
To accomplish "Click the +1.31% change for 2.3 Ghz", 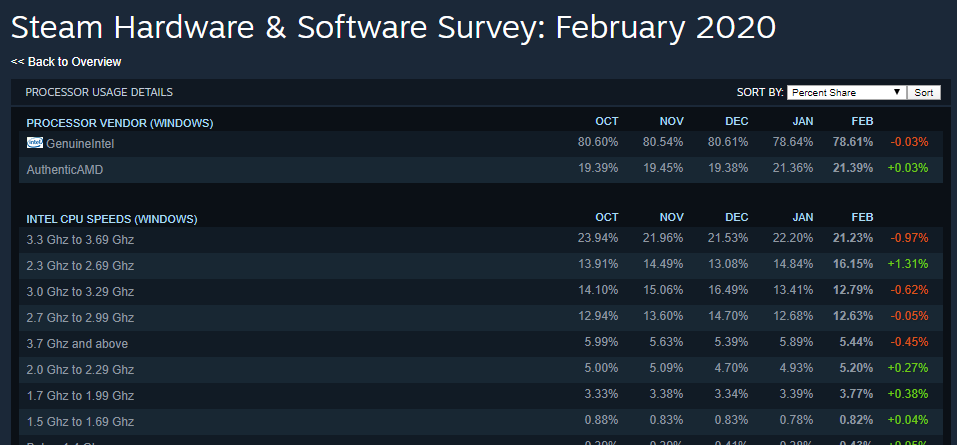I will (x=907, y=265).
